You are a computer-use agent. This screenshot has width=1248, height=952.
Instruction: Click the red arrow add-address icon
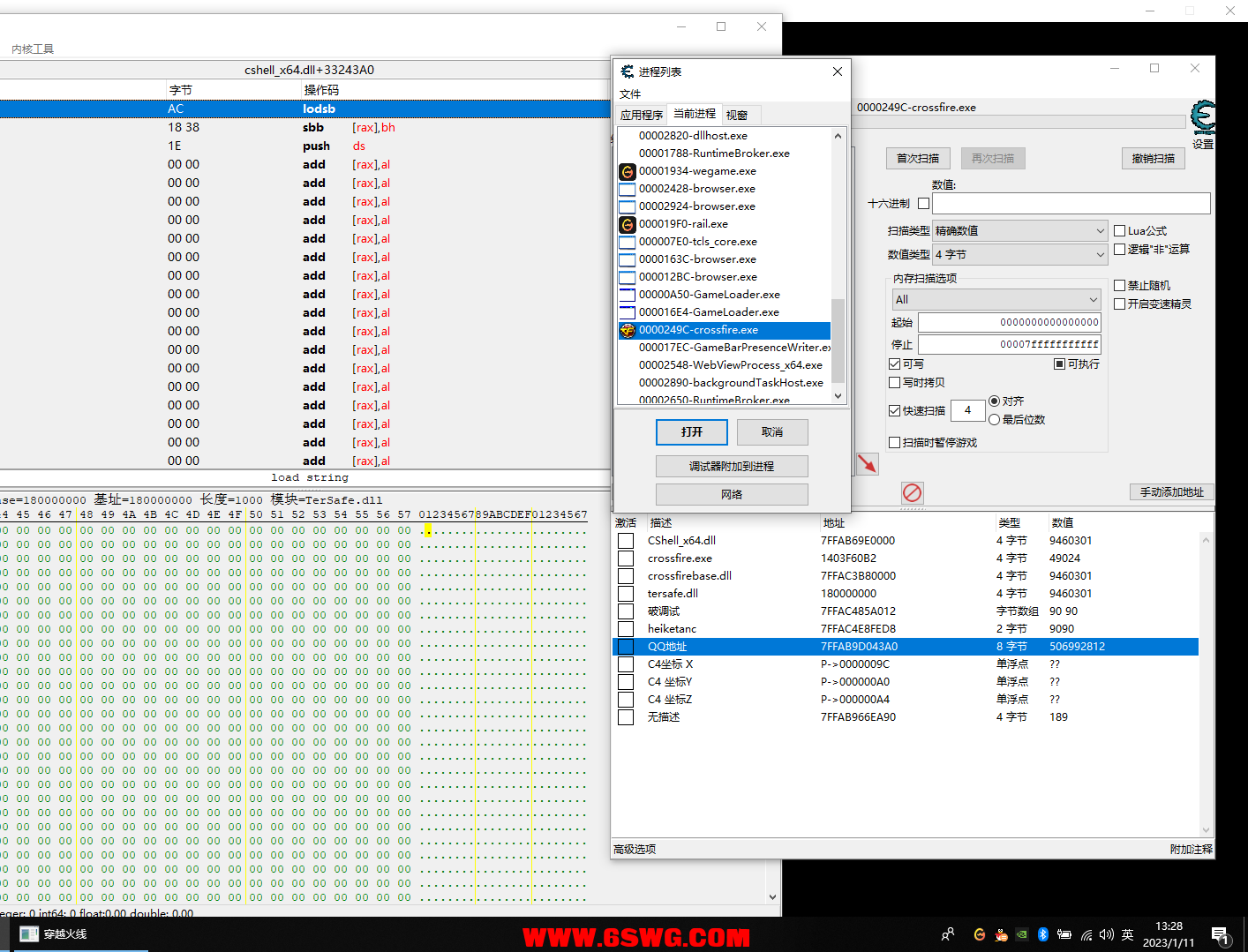click(x=868, y=463)
